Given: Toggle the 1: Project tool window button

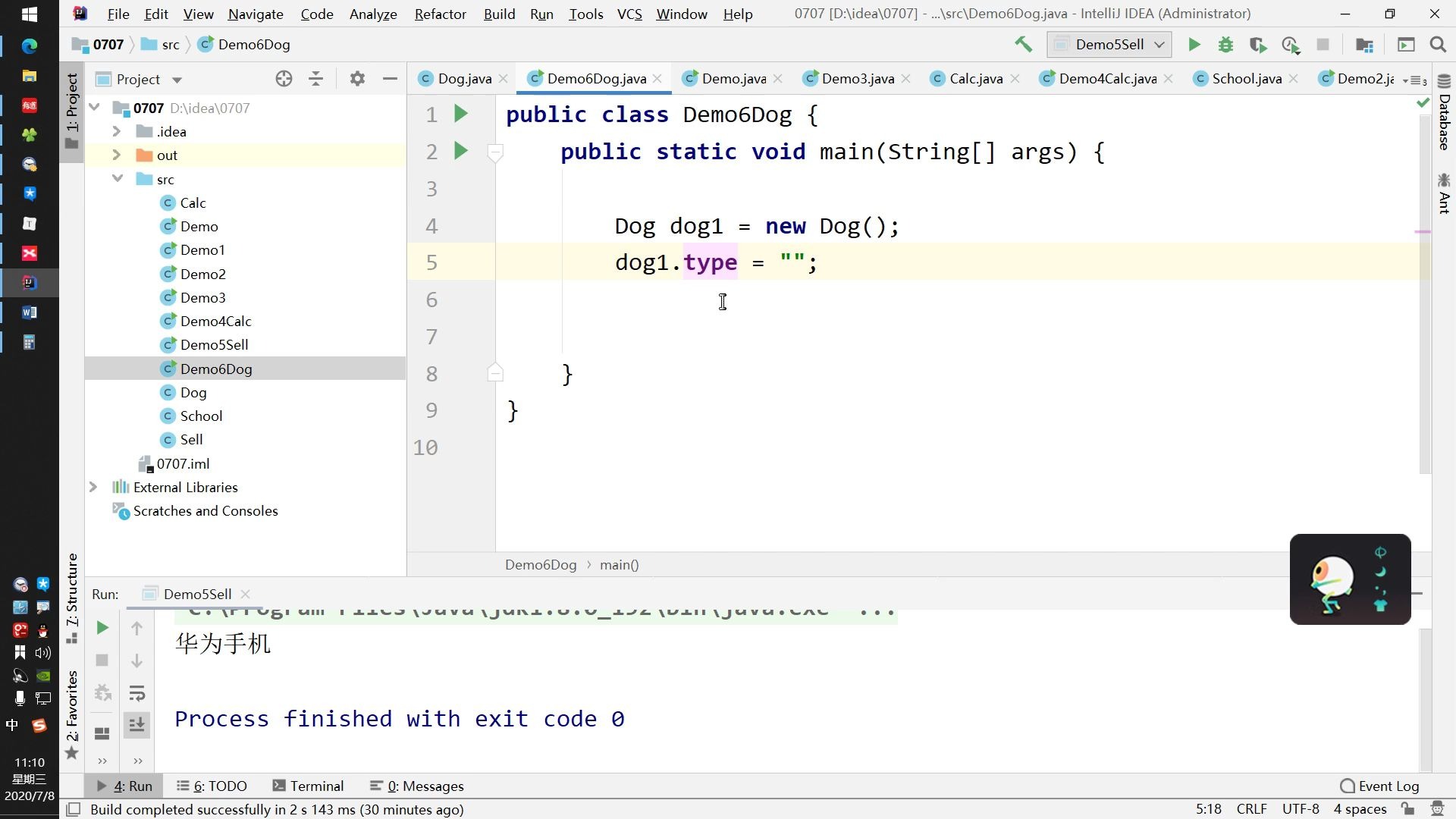Looking at the screenshot, I should 72,111.
